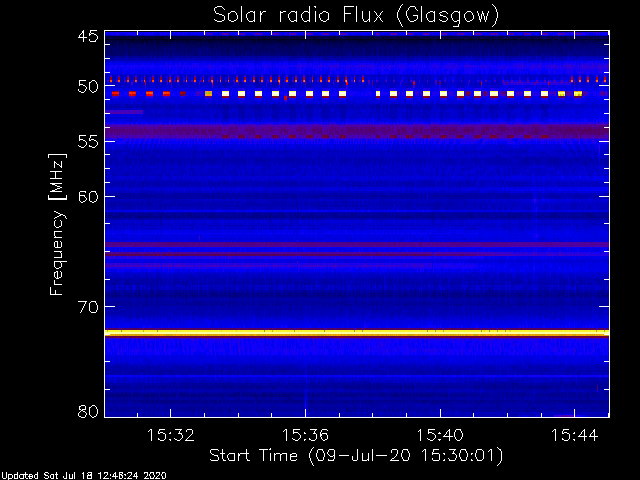This screenshot has height=480, width=640.
Task: Click the 60 frequency tick label
Action: coord(88,197)
